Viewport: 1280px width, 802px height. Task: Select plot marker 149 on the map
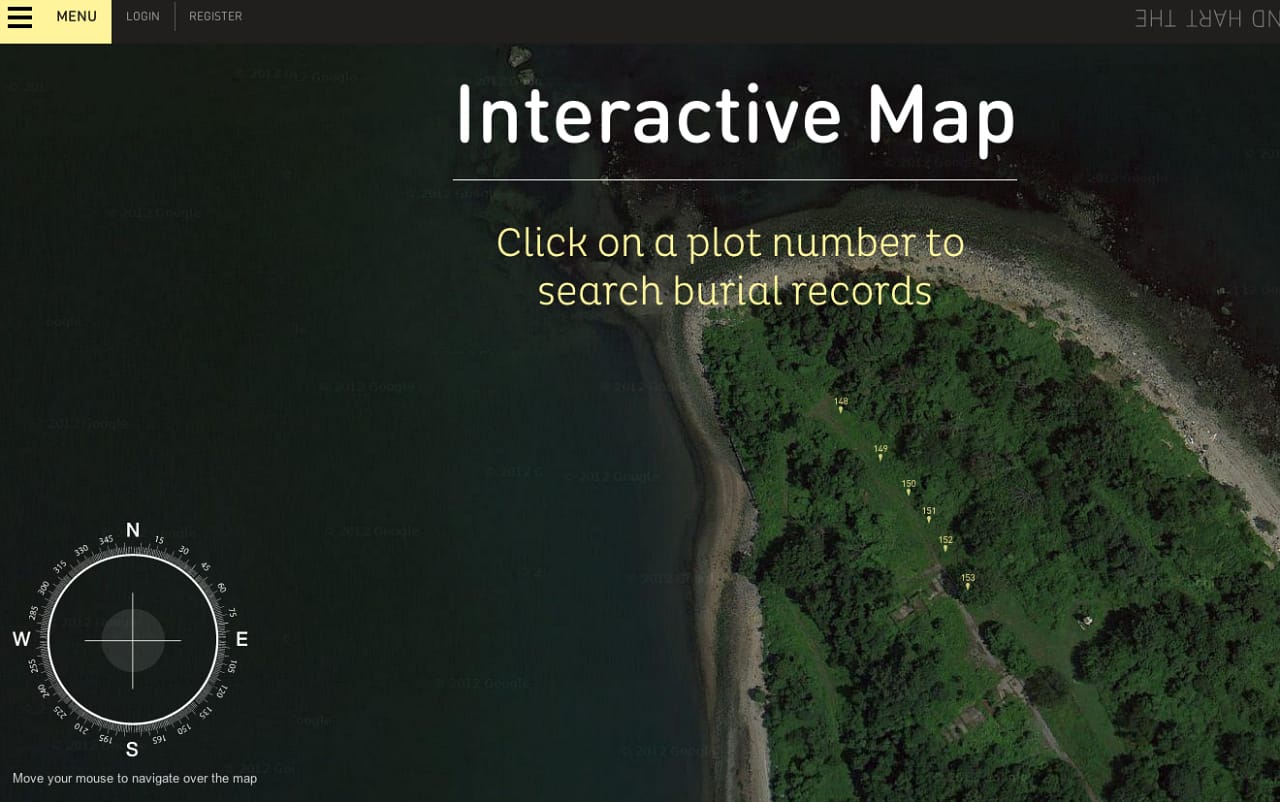pyautogui.click(x=881, y=450)
